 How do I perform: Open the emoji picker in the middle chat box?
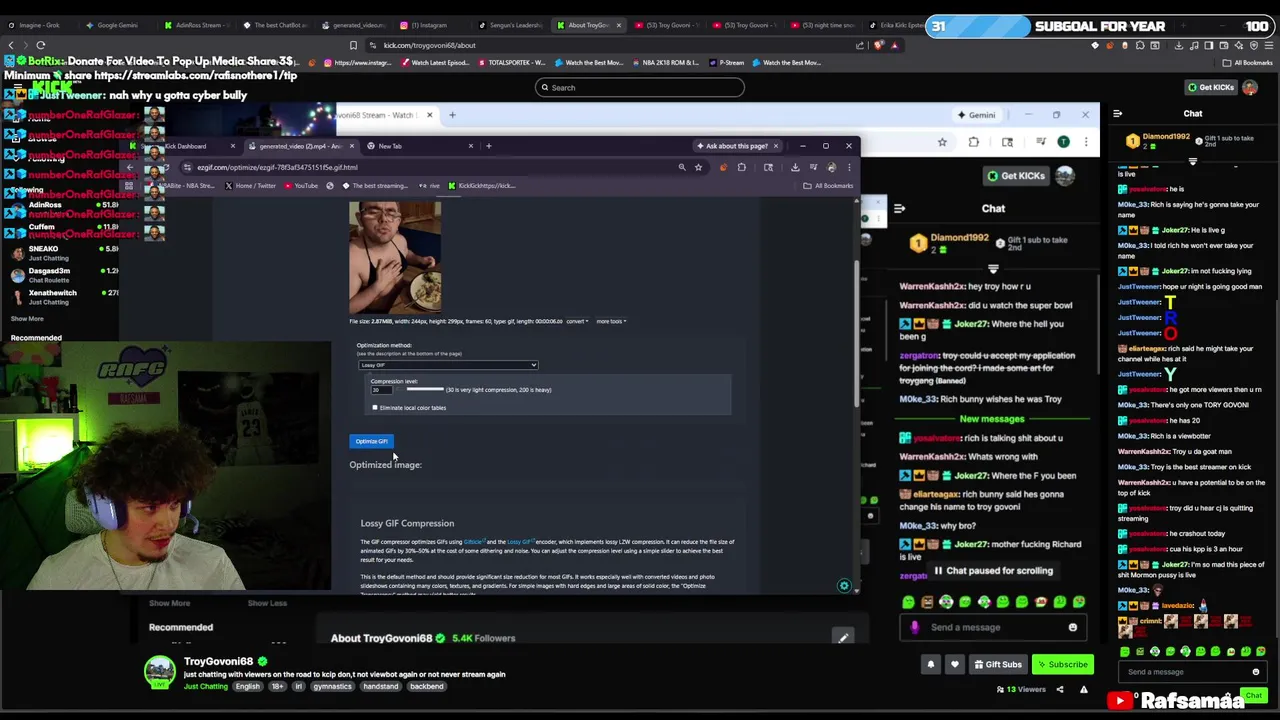pyautogui.click(x=1072, y=627)
